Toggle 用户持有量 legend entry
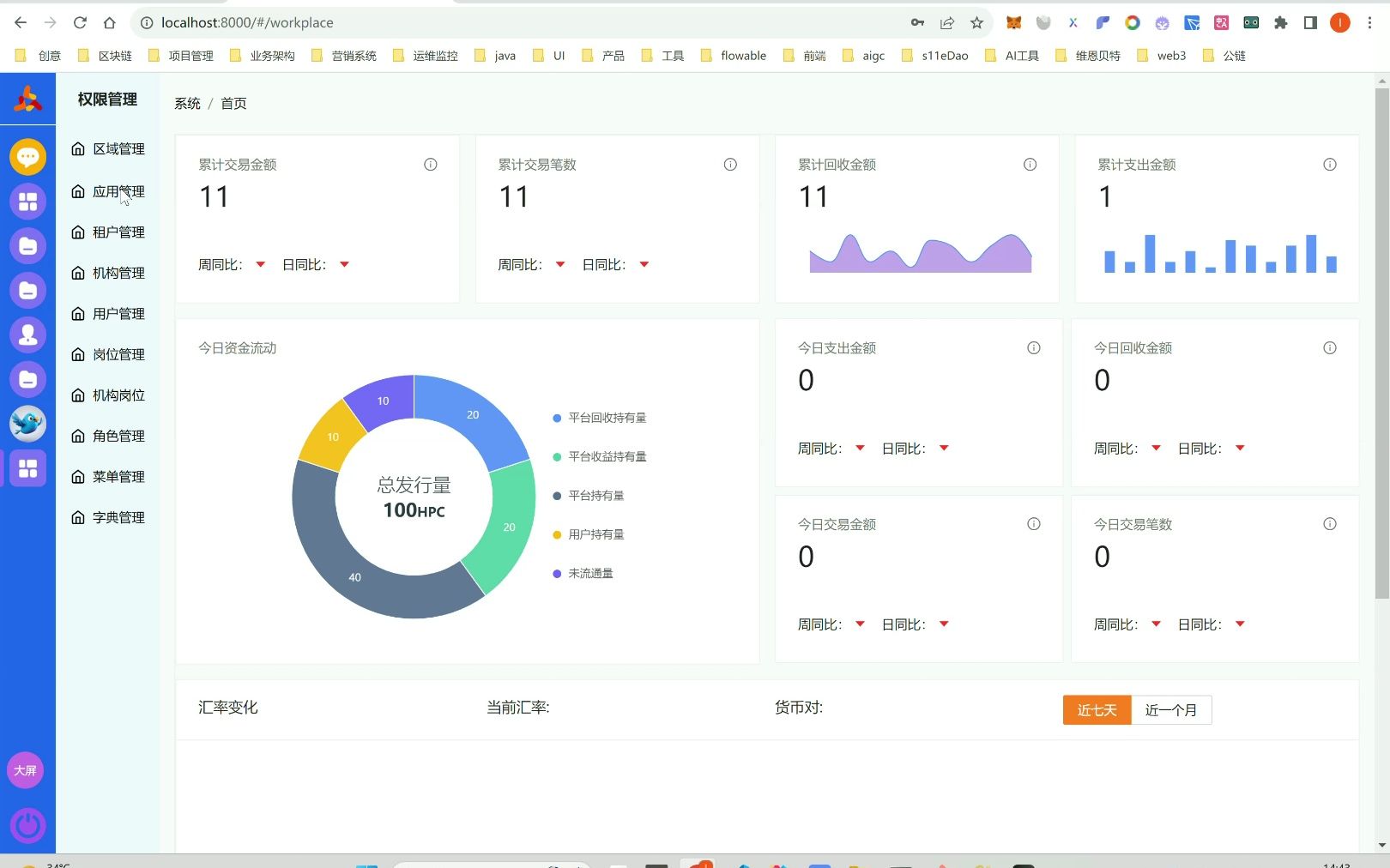The height and width of the screenshot is (868, 1390). pyautogui.click(x=589, y=534)
